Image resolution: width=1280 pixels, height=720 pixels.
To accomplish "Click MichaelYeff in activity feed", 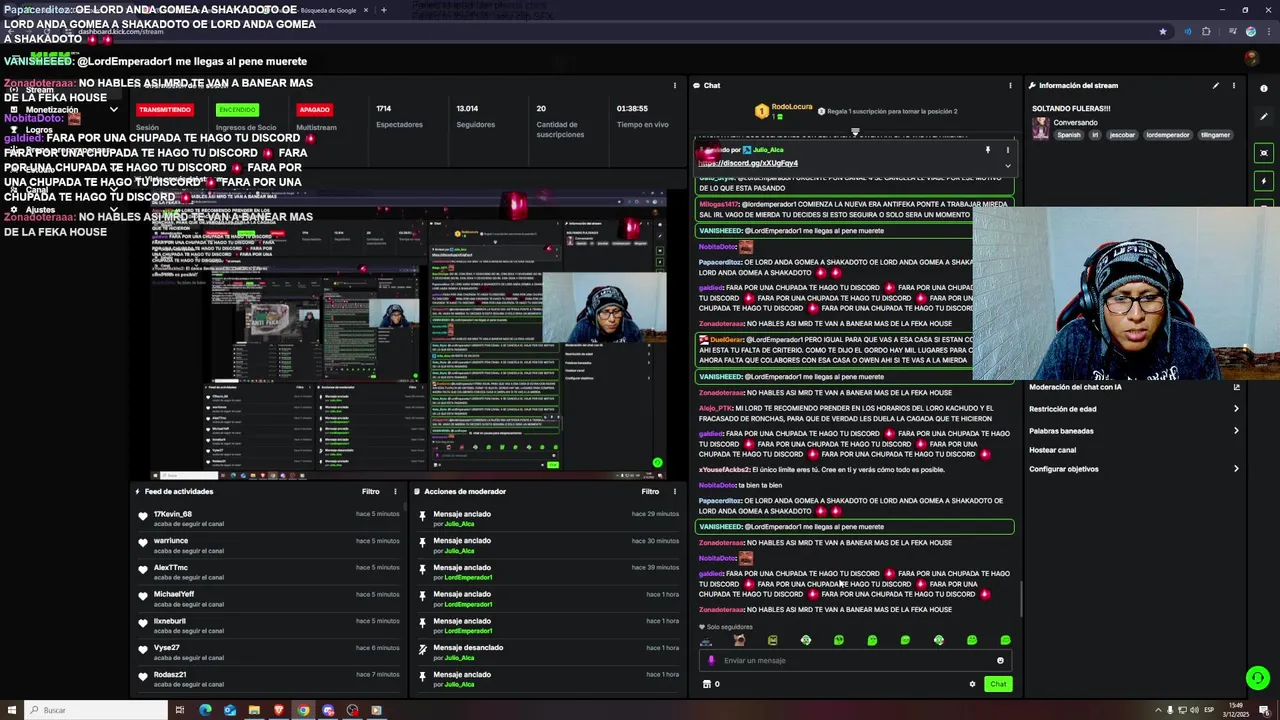I will (174, 594).
